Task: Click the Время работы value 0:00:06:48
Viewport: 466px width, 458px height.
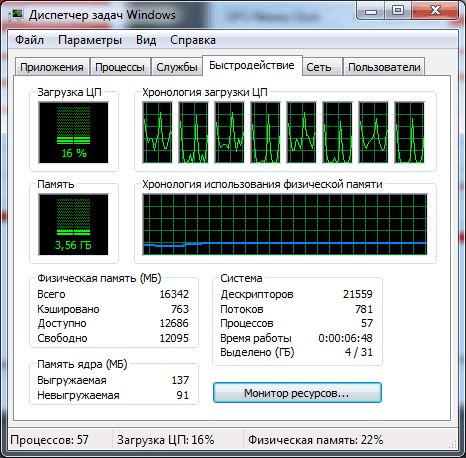Action: 345,338
